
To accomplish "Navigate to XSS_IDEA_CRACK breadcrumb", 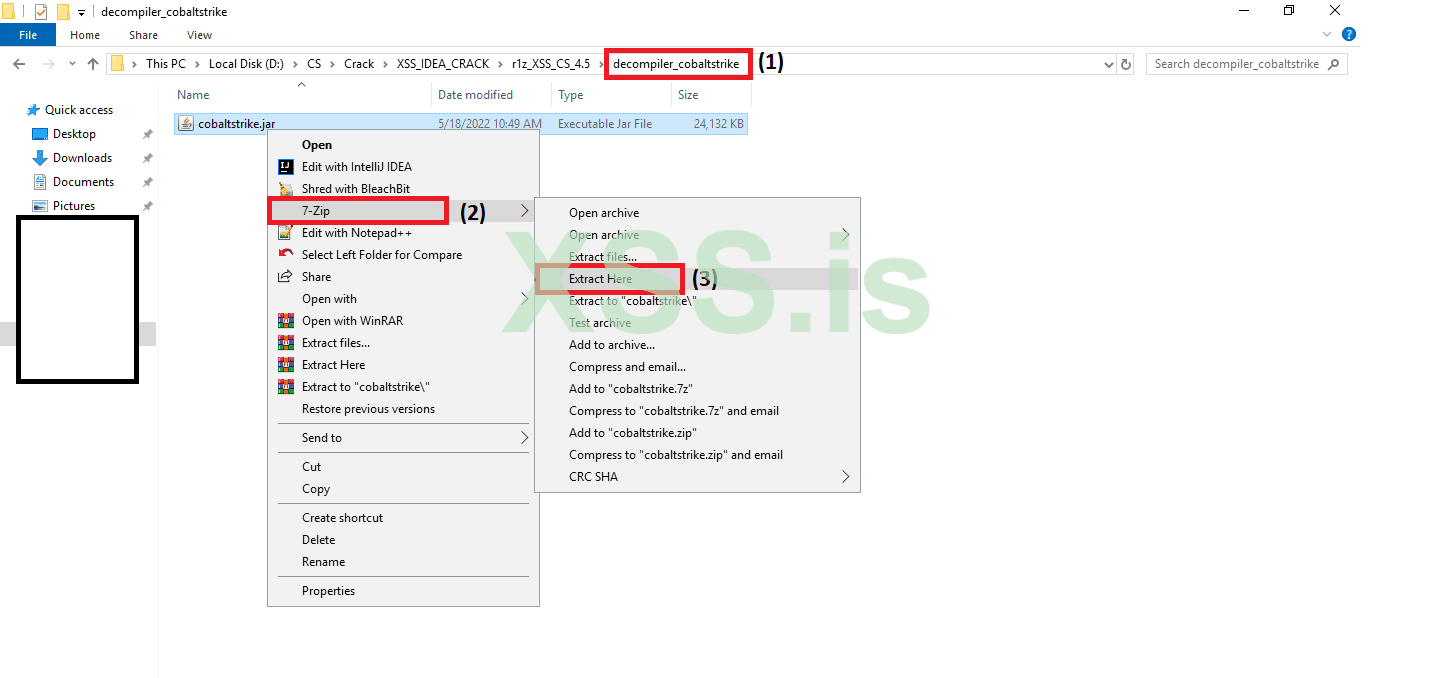I will (x=443, y=64).
